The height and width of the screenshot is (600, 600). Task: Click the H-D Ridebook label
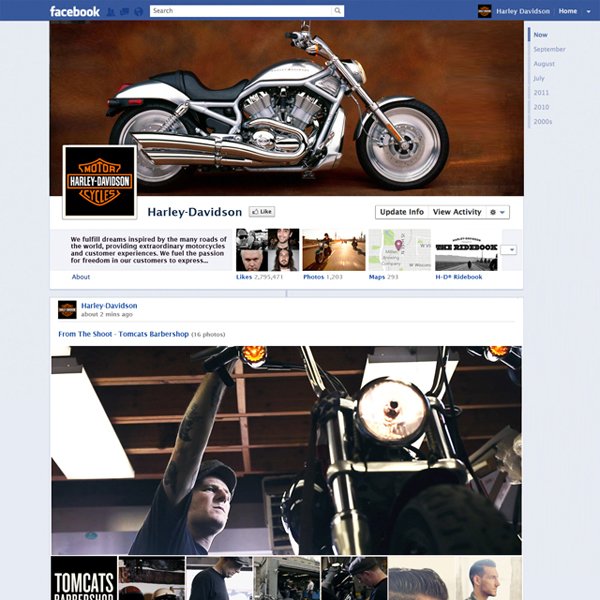pyautogui.click(x=459, y=277)
